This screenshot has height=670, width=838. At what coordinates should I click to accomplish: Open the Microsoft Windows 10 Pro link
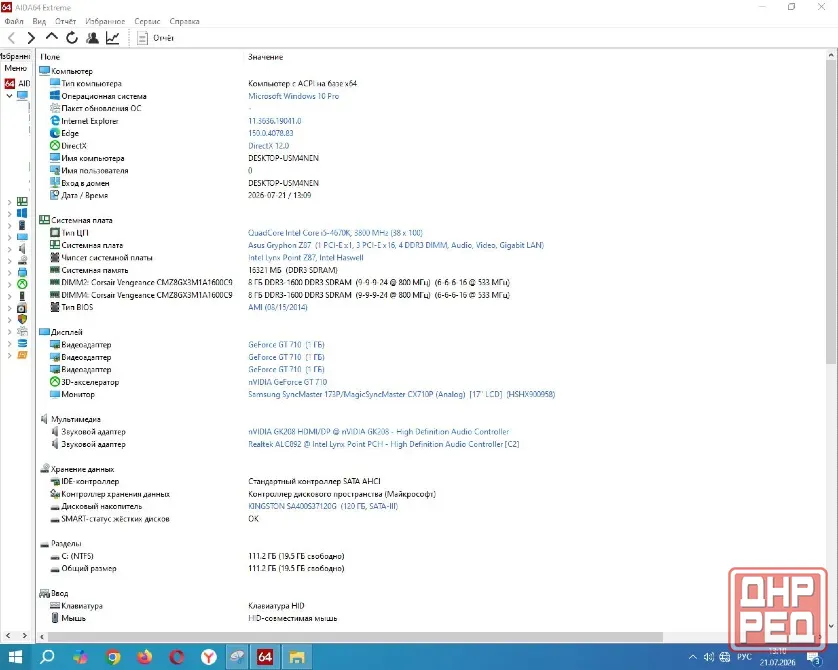[x=293, y=96]
